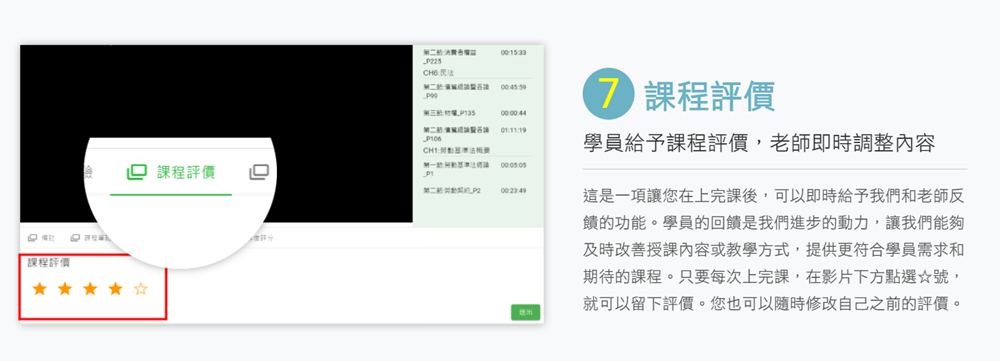Image resolution: width=1000 pixels, height=361 pixels.
Task: Click the 00:45:59 duration in playlist
Action: pyautogui.click(x=513, y=87)
